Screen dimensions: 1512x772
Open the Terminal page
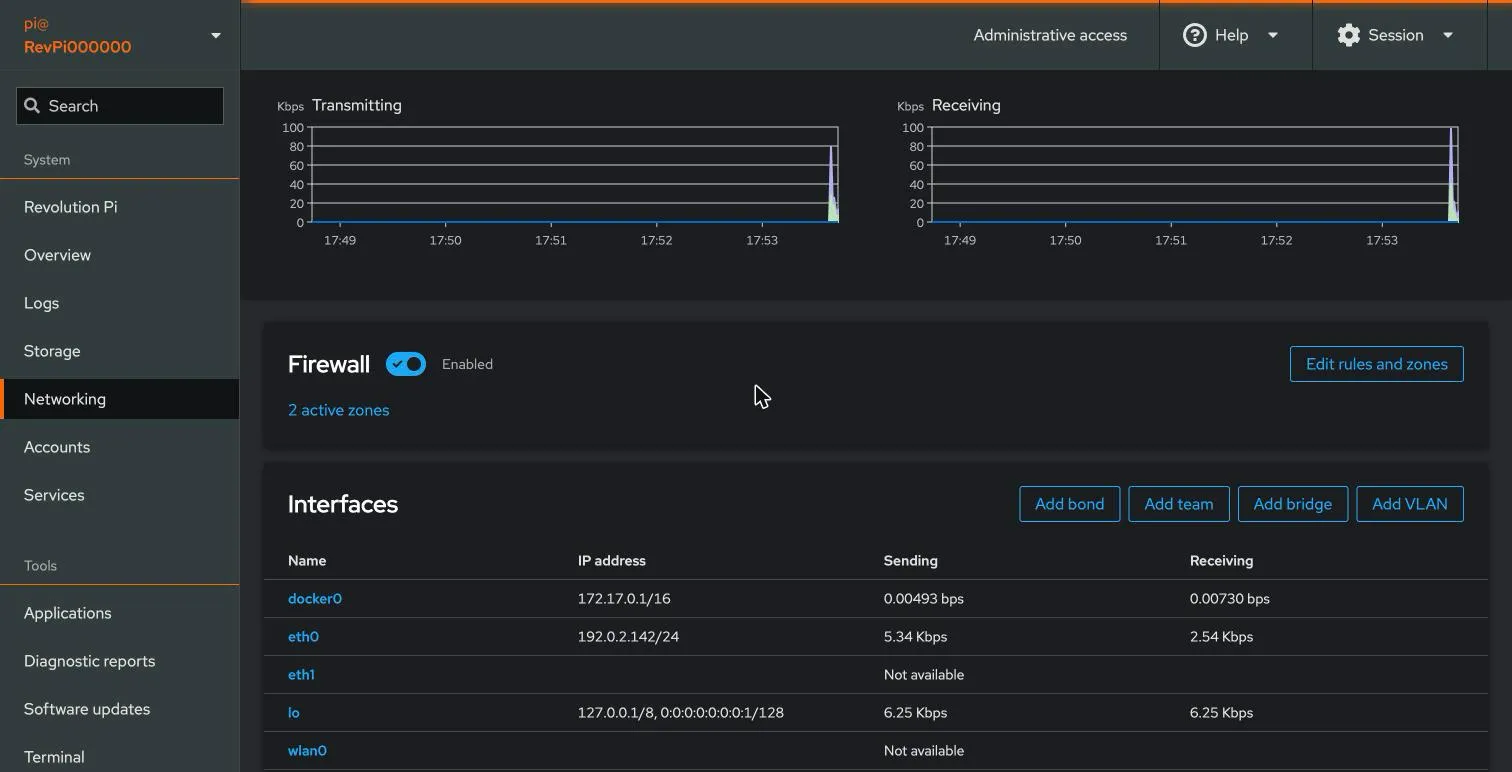pyautogui.click(x=120, y=756)
